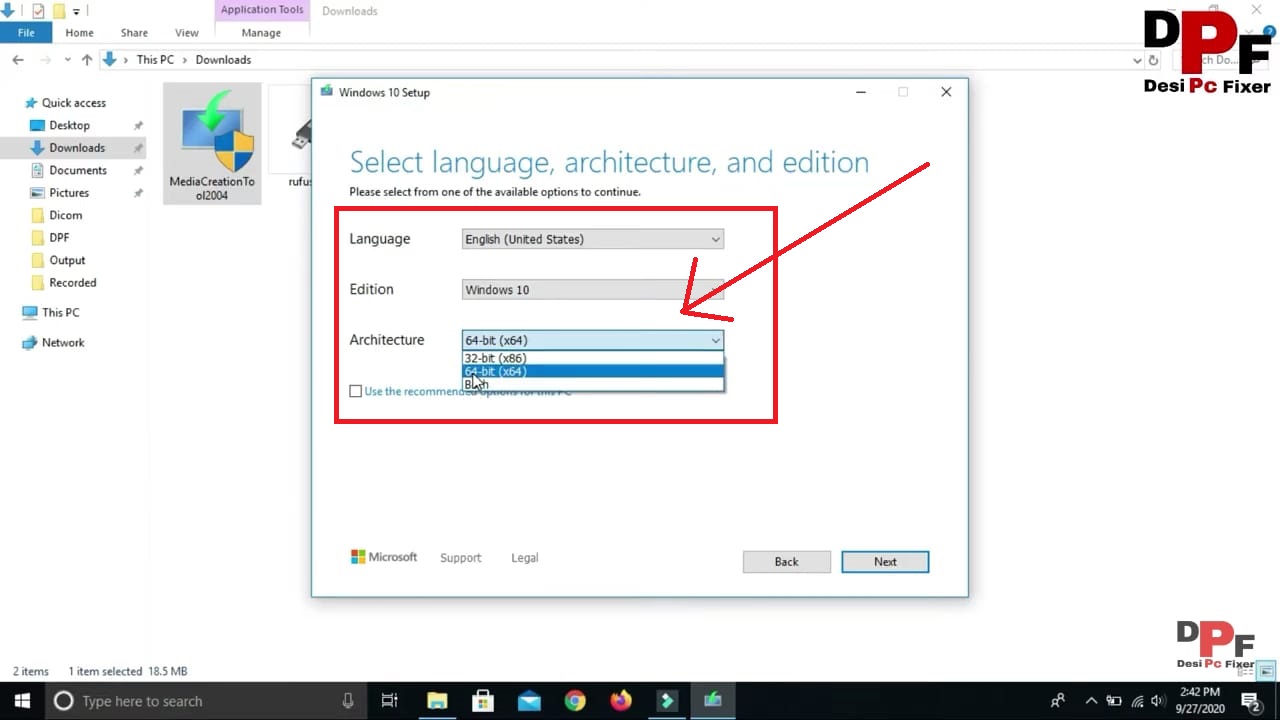
Task: Open the Customize Quick Access Toolbar arrow
Action: pos(76,12)
